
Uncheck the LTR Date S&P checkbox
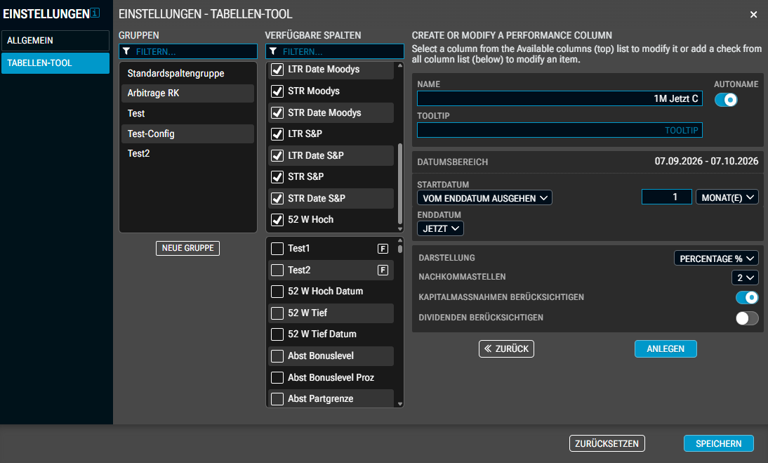(x=277, y=155)
